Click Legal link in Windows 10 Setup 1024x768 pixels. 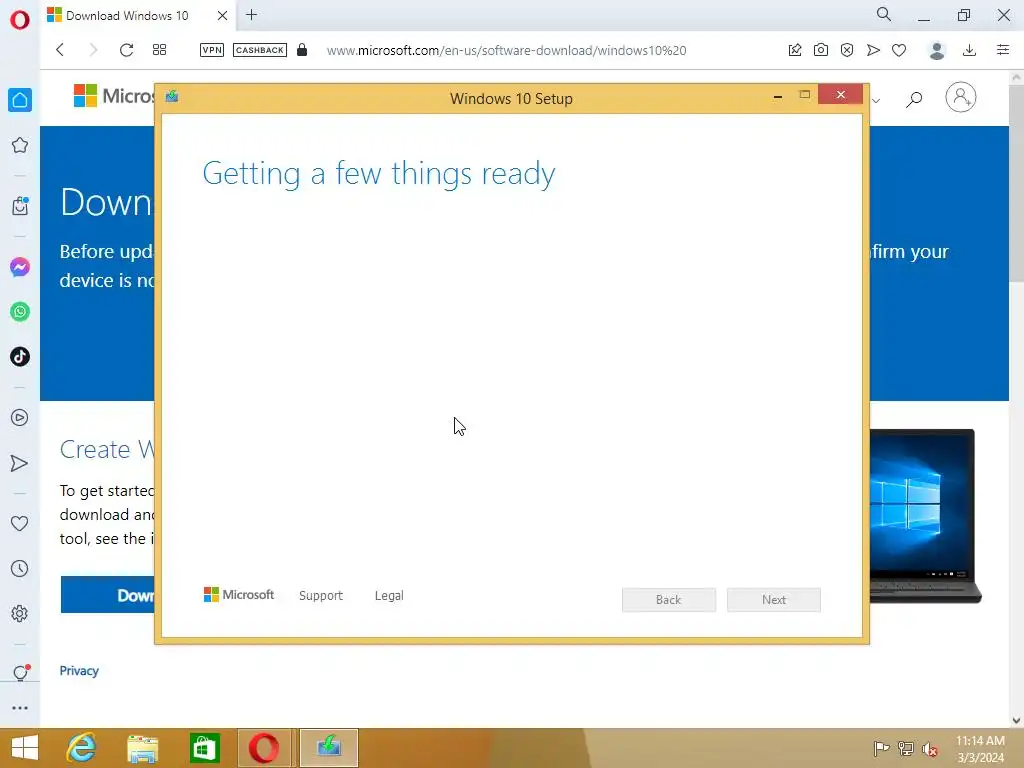click(x=389, y=596)
